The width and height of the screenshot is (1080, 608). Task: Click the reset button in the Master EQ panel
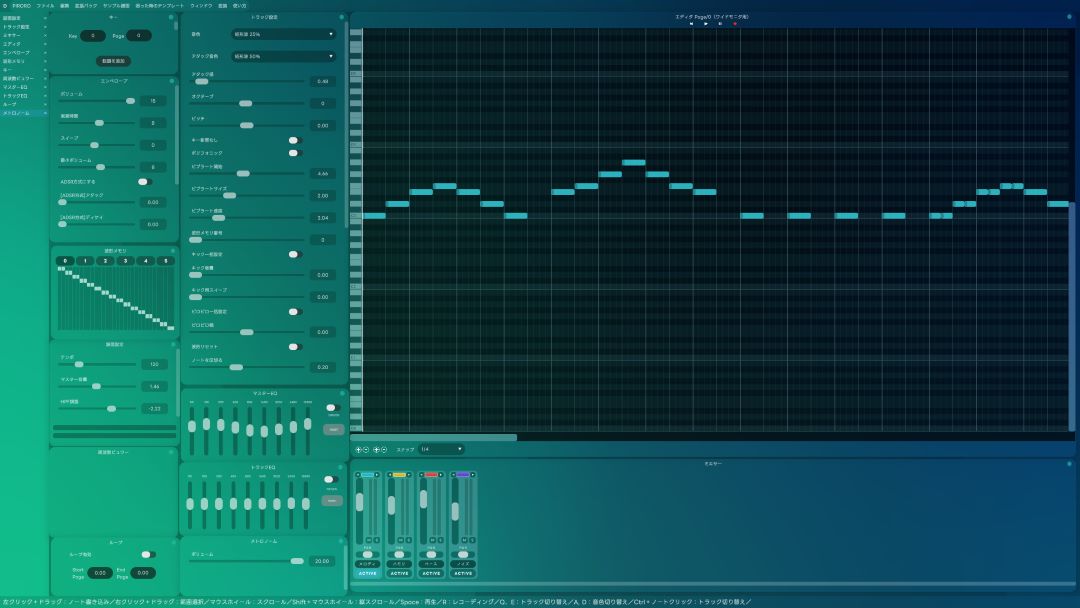click(332, 429)
